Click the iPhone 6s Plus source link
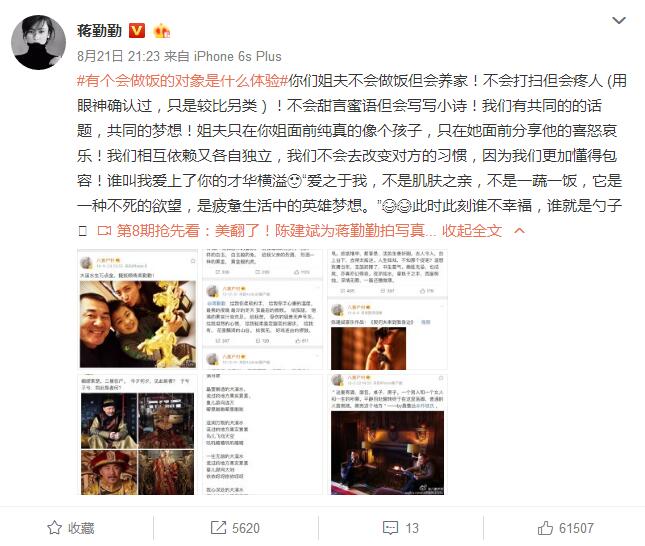 coord(238,56)
